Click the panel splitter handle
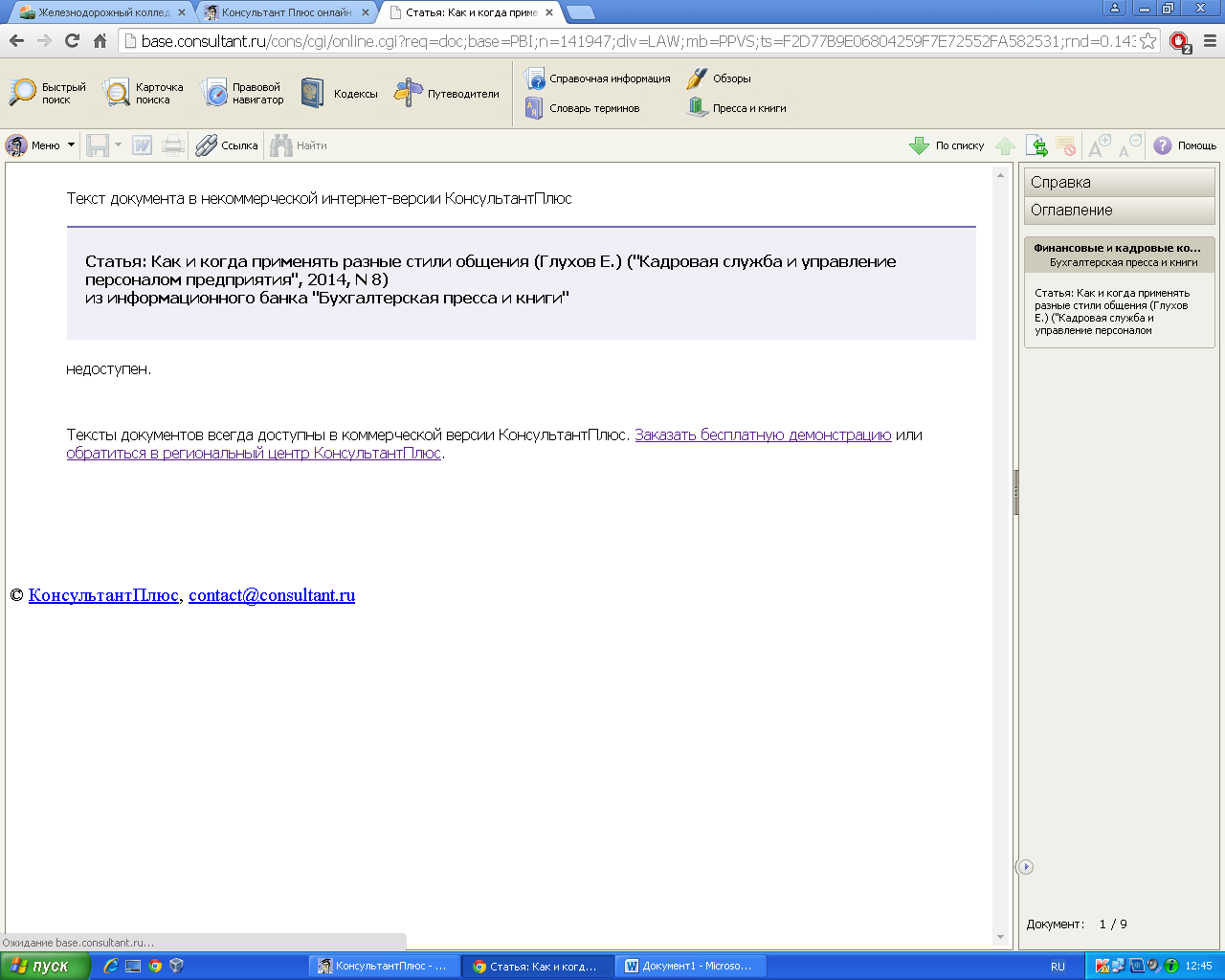Image resolution: width=1225 pixels, height=980 pixels. (x=1015, y=493)
